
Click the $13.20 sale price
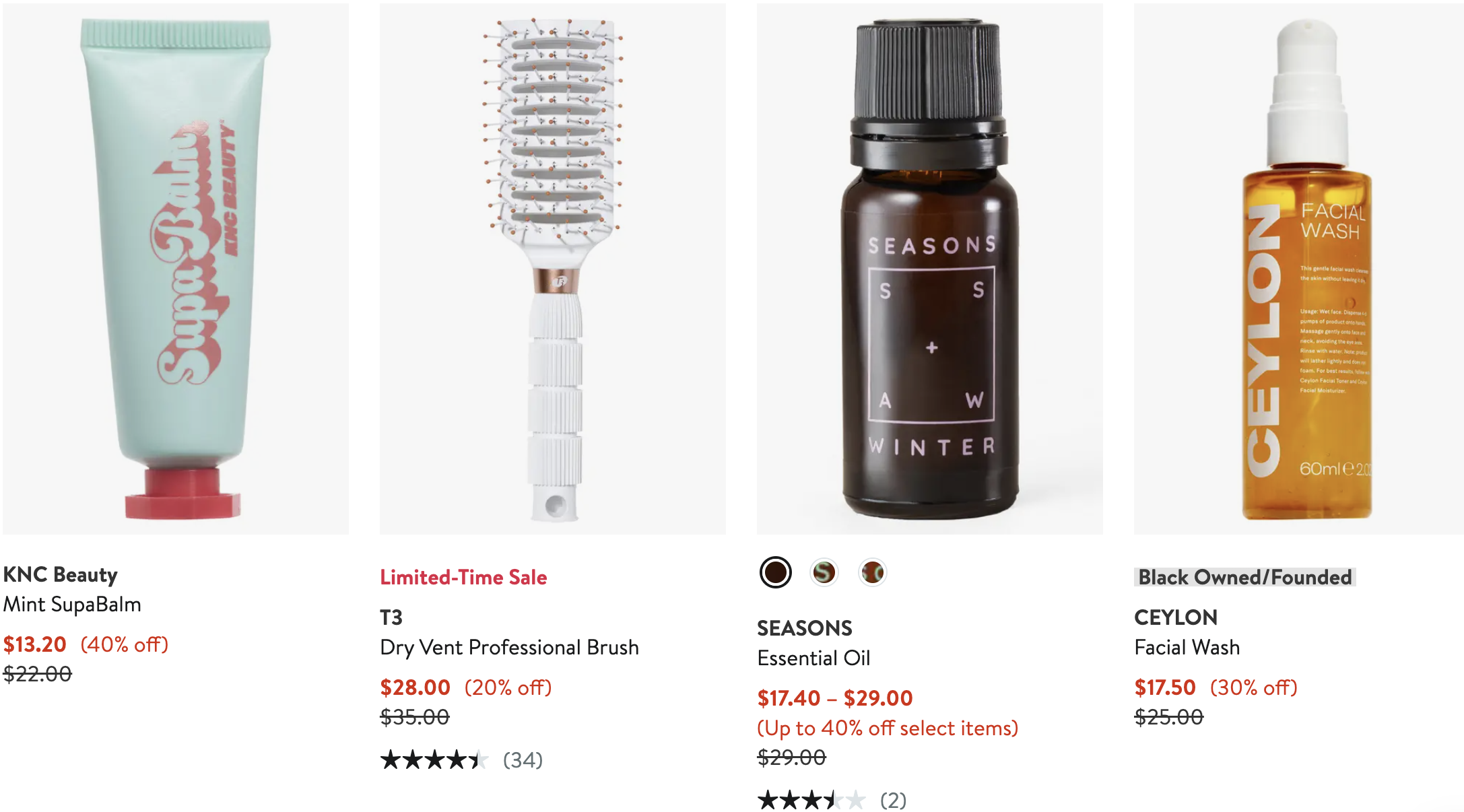click(35, 644)
